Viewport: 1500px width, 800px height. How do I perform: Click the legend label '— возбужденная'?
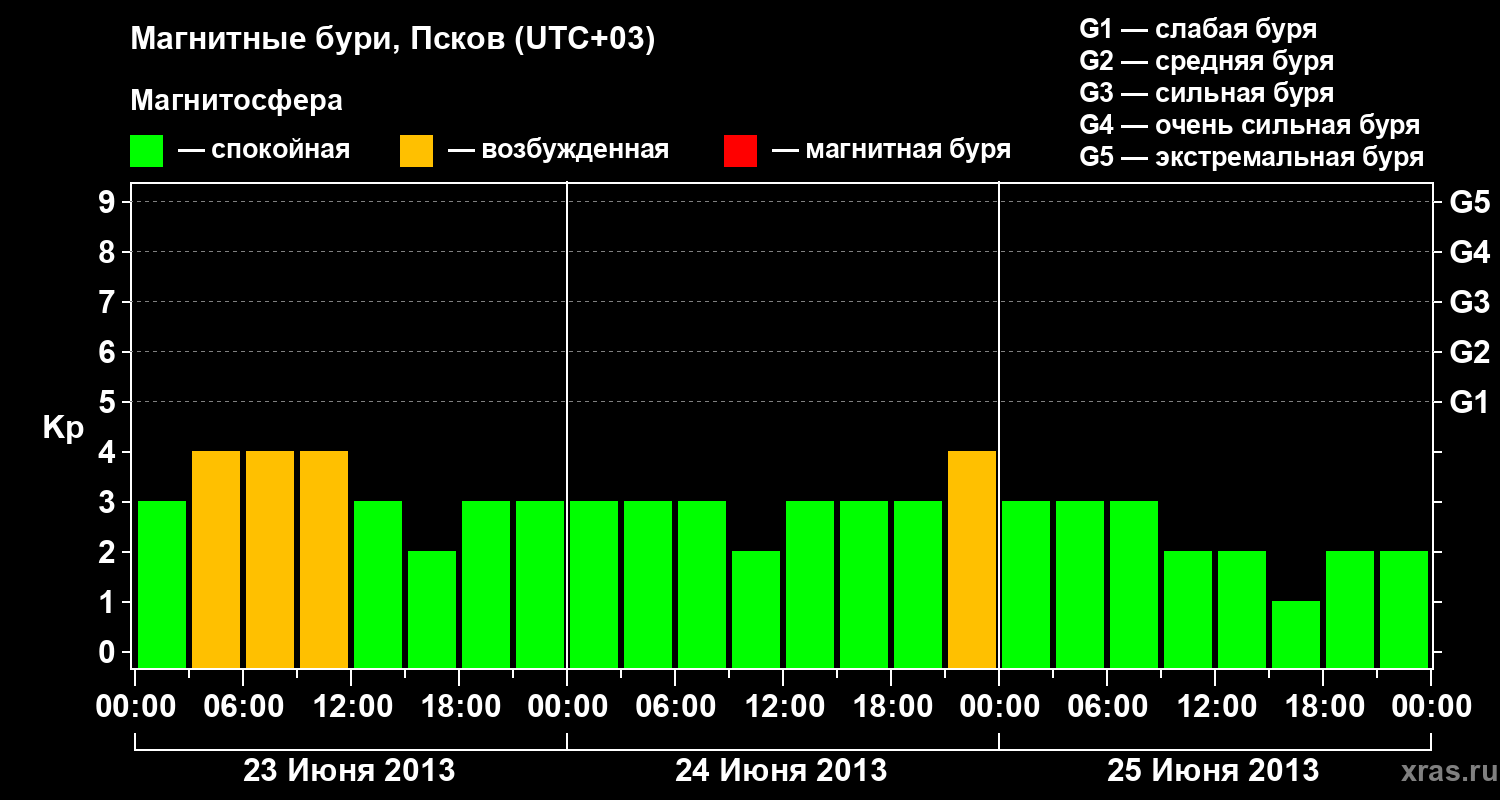click(558, 150)
